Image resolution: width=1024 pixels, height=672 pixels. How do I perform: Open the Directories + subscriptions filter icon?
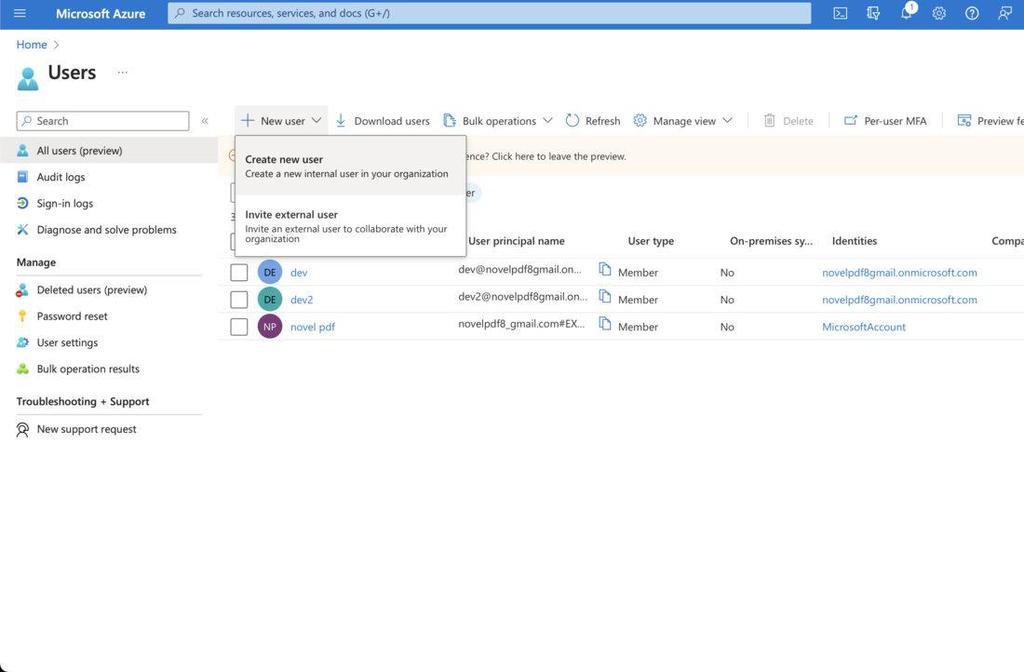tap(873, 13)
